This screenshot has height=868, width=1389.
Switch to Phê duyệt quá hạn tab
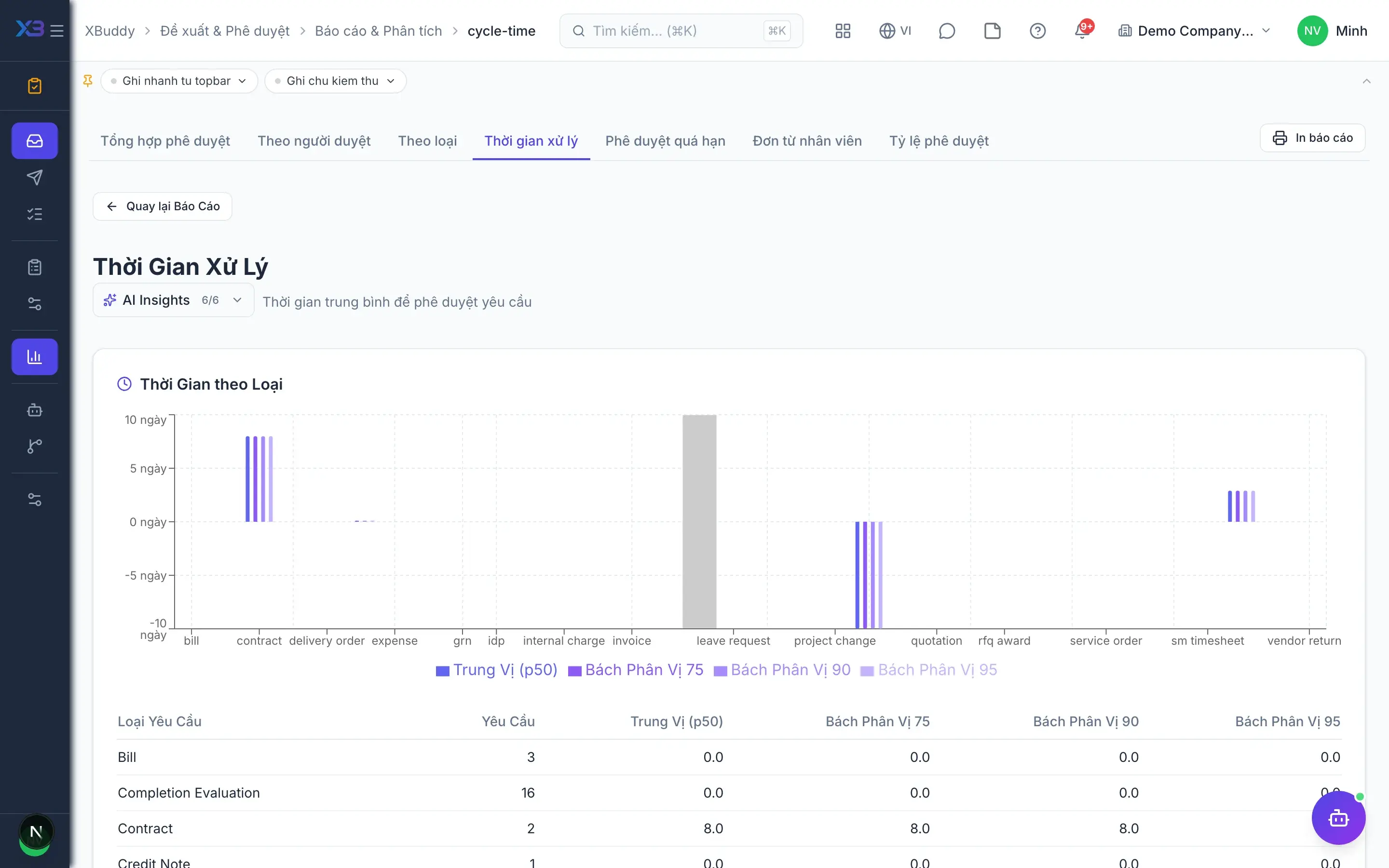pyautogui.click(x=665, y=141)
